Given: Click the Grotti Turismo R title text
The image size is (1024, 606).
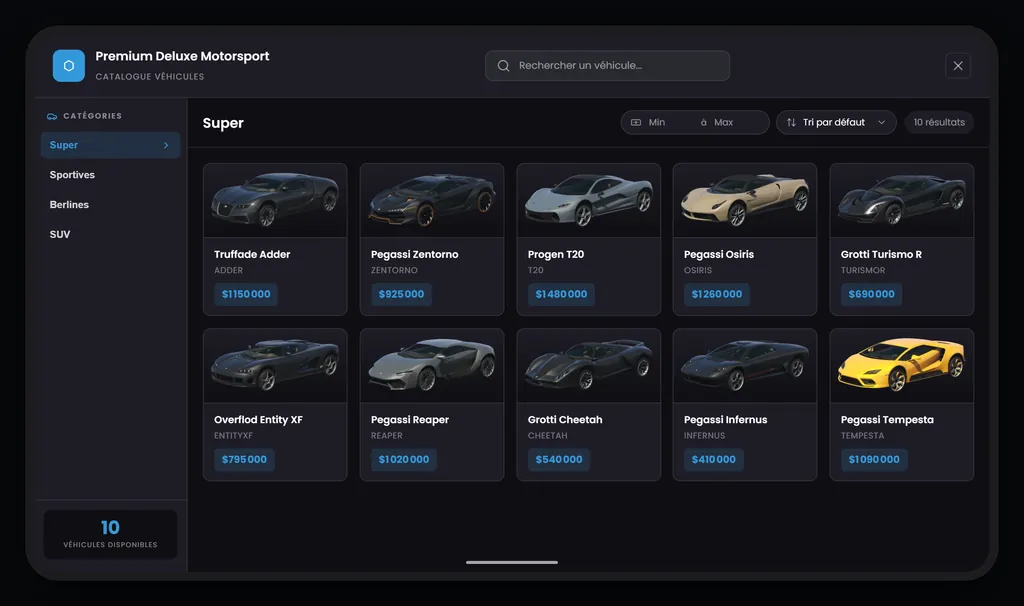Looking at the screenshot, I should tap(881, 255).
